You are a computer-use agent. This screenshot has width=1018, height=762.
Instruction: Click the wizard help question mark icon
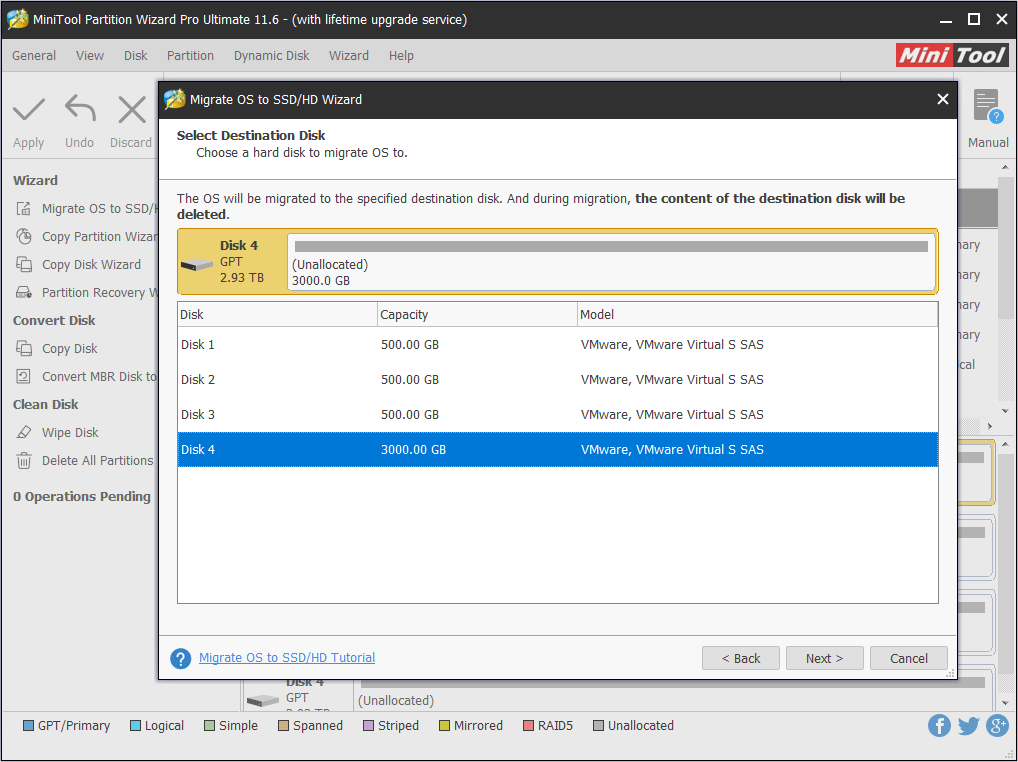coord(180,658)
